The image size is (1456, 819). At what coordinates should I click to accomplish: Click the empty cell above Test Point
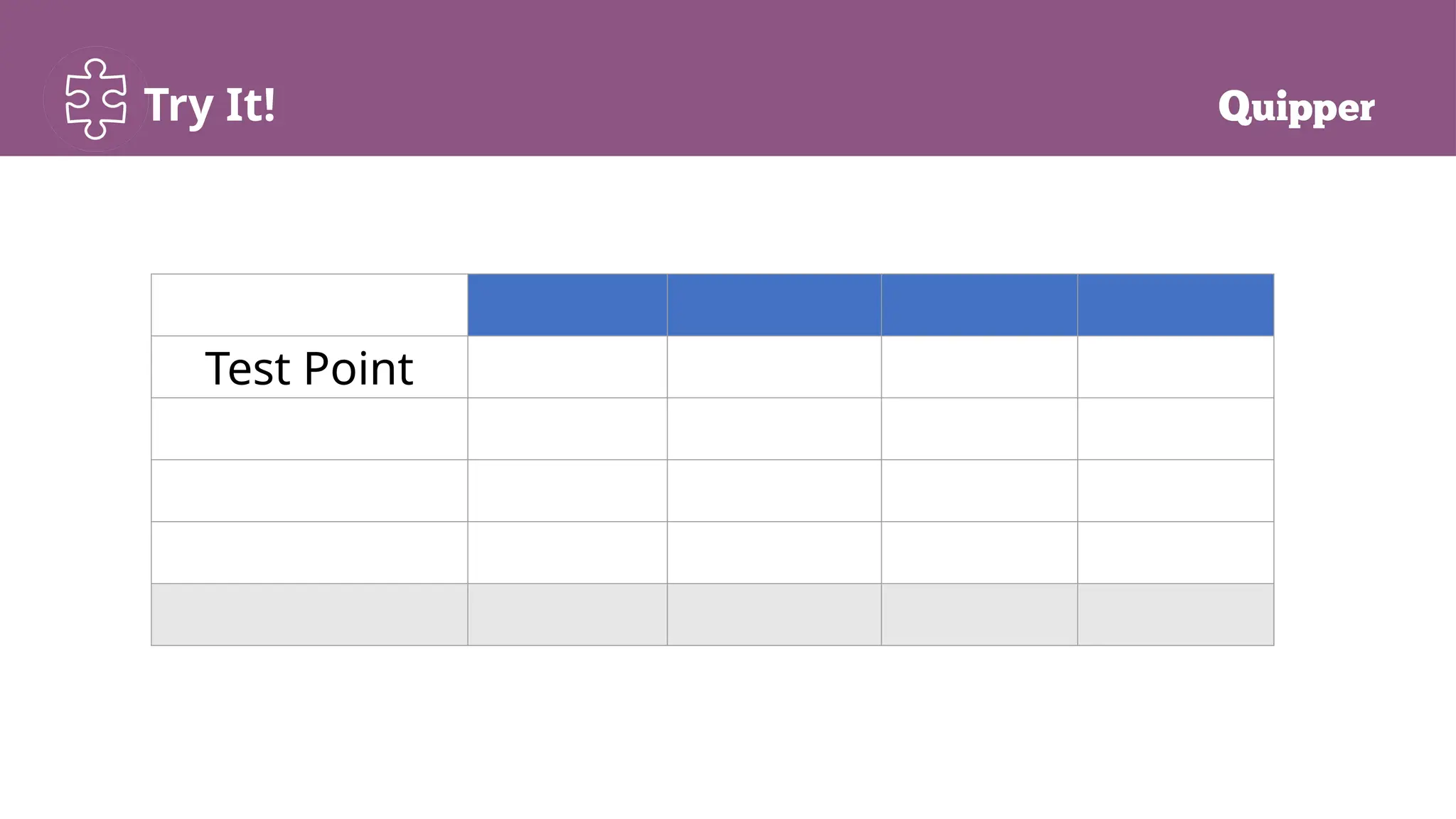309,305
